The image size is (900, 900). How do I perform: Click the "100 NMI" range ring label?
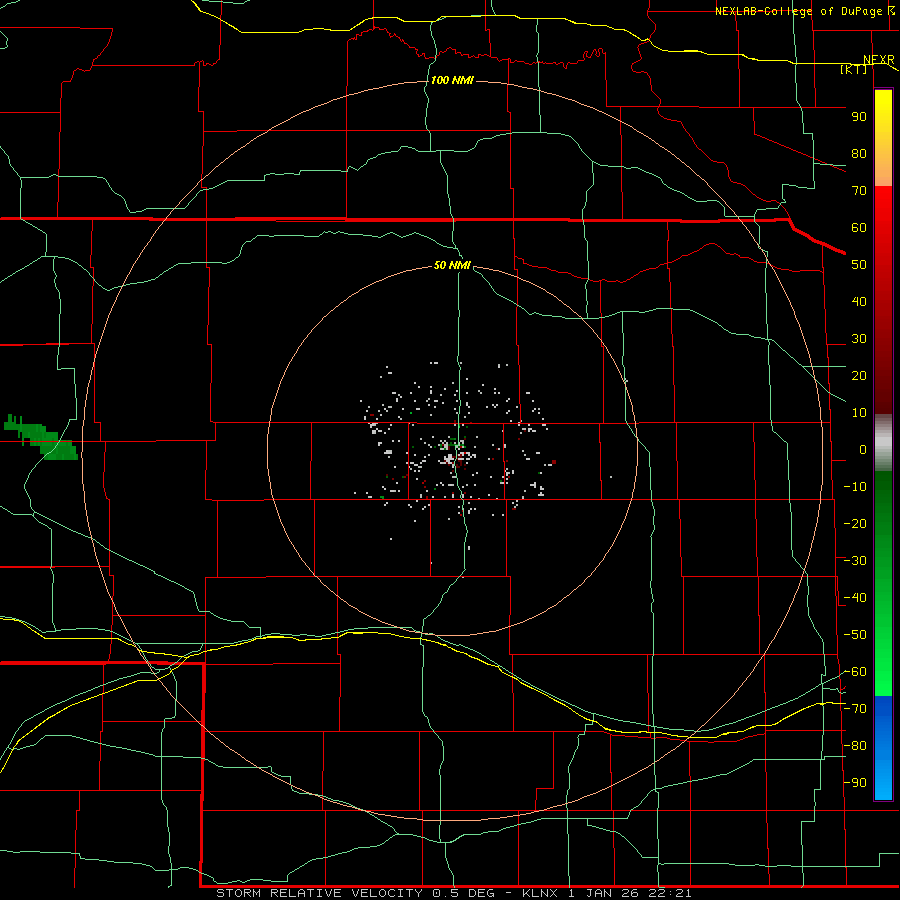click(452, 80)
